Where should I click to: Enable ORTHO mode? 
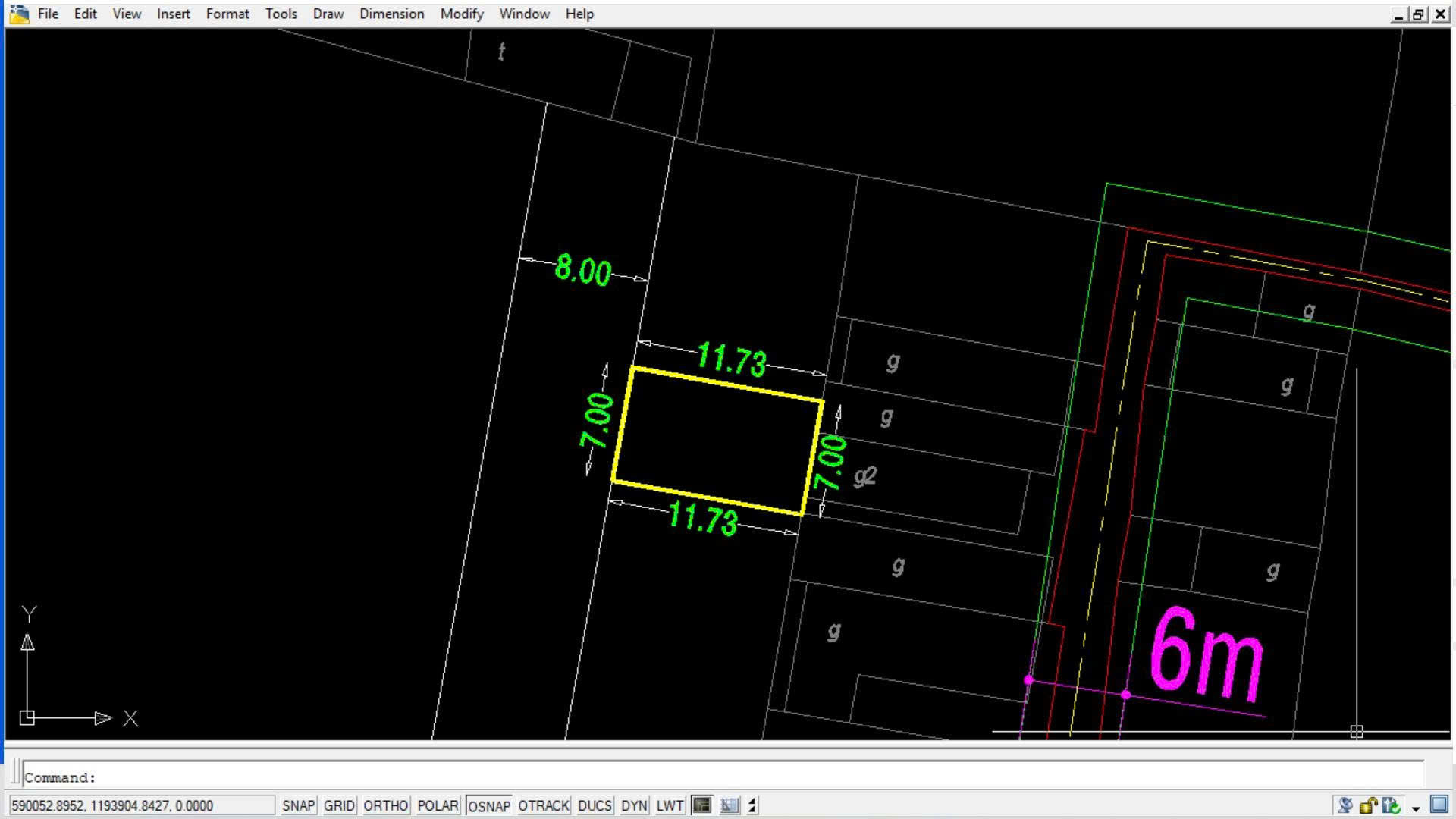coord(385,805)
